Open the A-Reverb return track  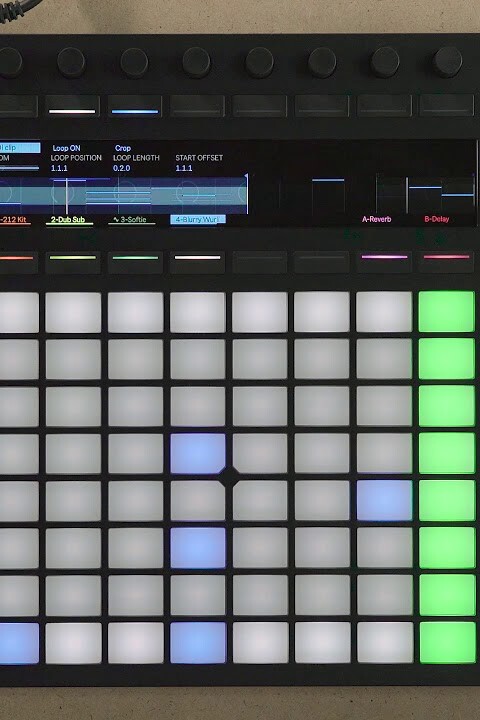pyautogui.click(x=377, y=219)
